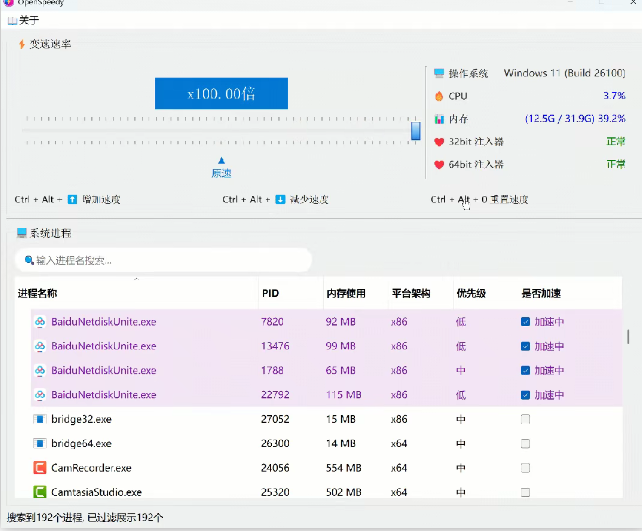Click the bridge32.exe process icon
Image resolution: width=642 pixels, height=531 pixels.
click(x=40, y=419)
